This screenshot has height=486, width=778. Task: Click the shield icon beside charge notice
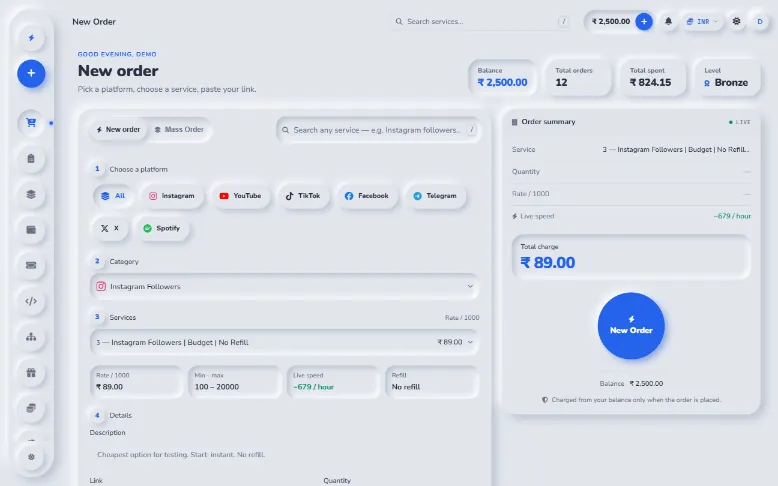545,400
